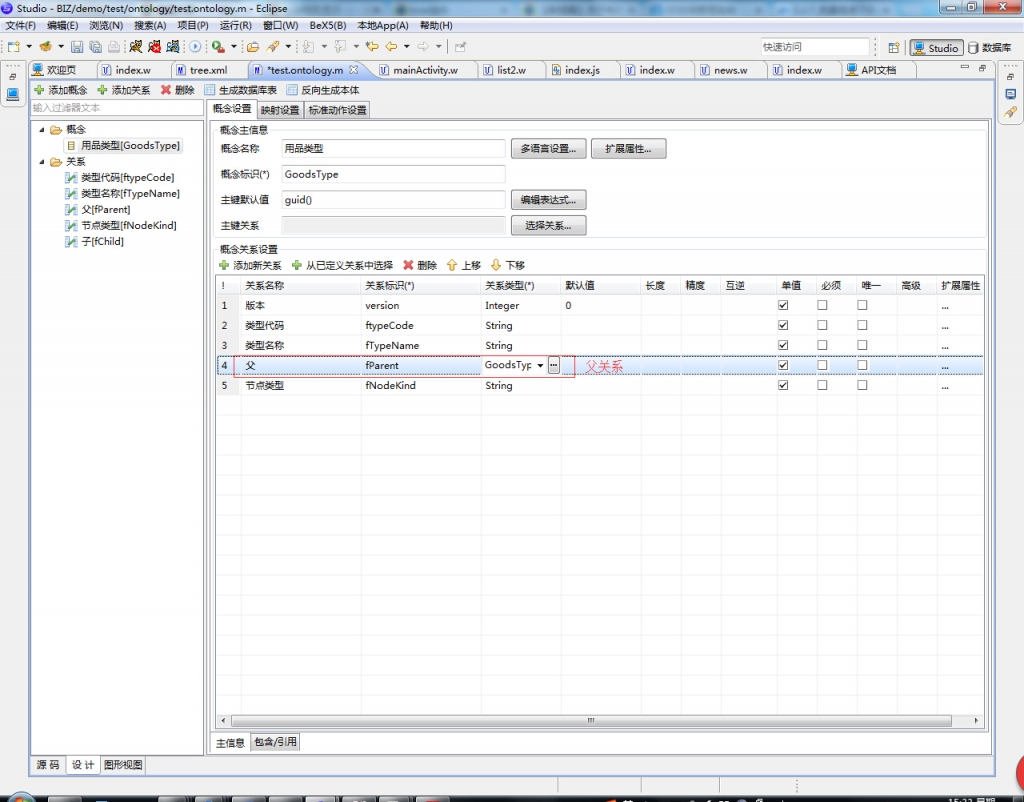Click the 编辑表达式... button

pyautogui.click(x=548, y=200)
